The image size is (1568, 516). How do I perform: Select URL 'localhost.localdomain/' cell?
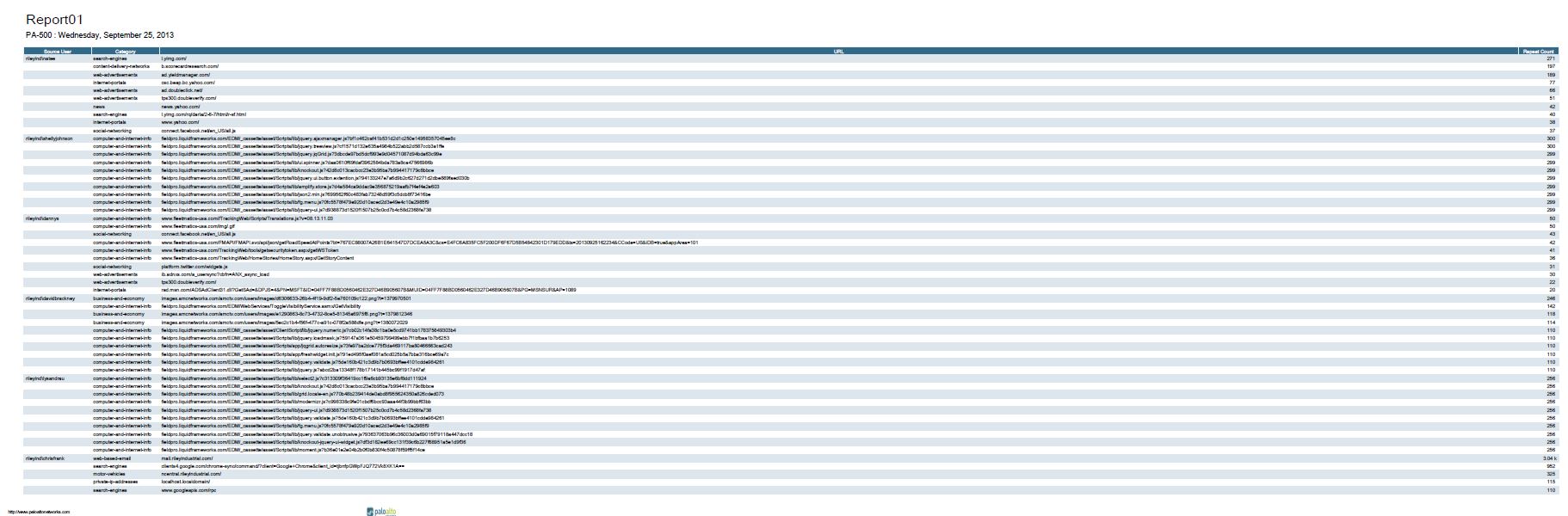[x=185, y=482]
